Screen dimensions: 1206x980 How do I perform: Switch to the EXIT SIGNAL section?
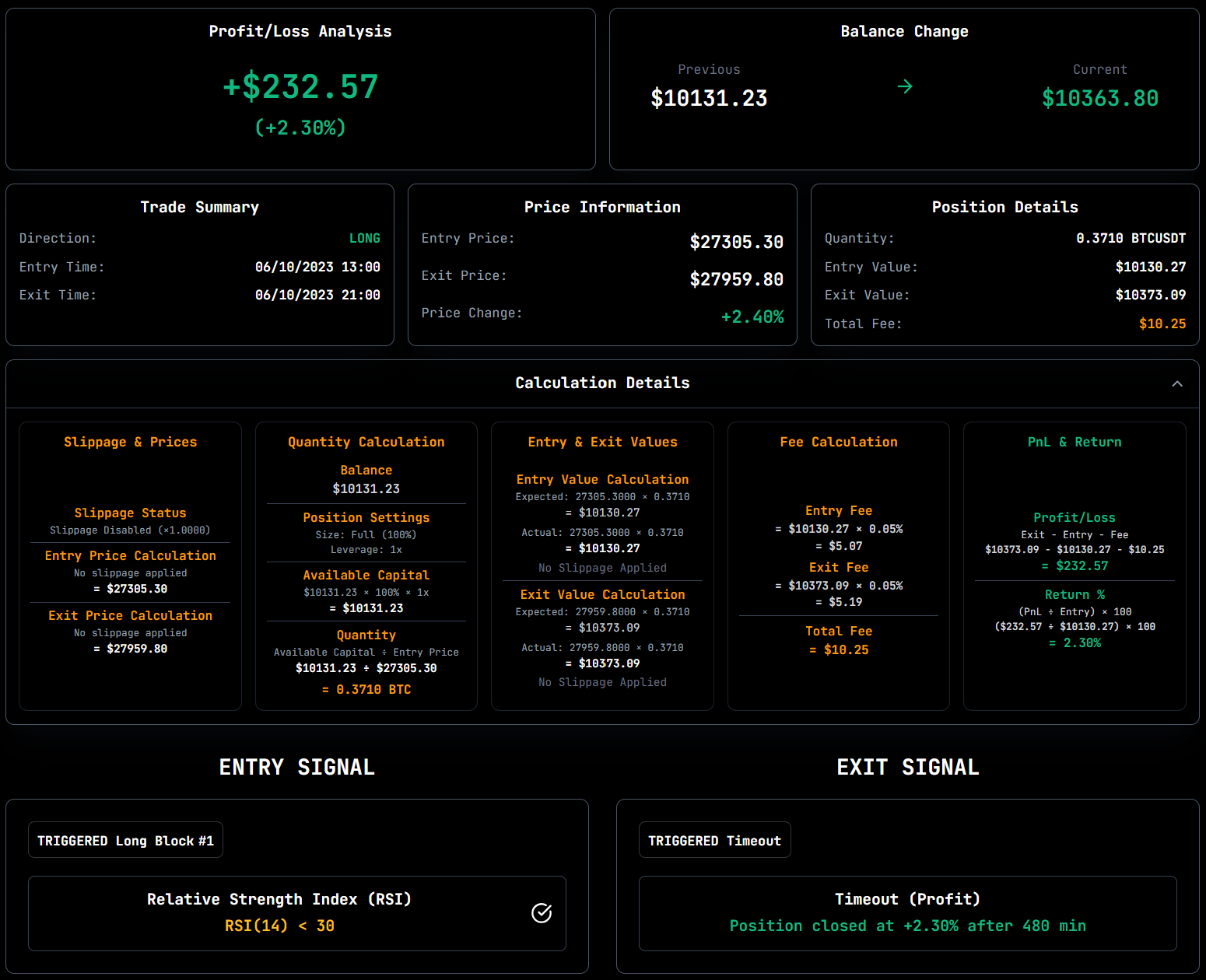coord(907,767)
